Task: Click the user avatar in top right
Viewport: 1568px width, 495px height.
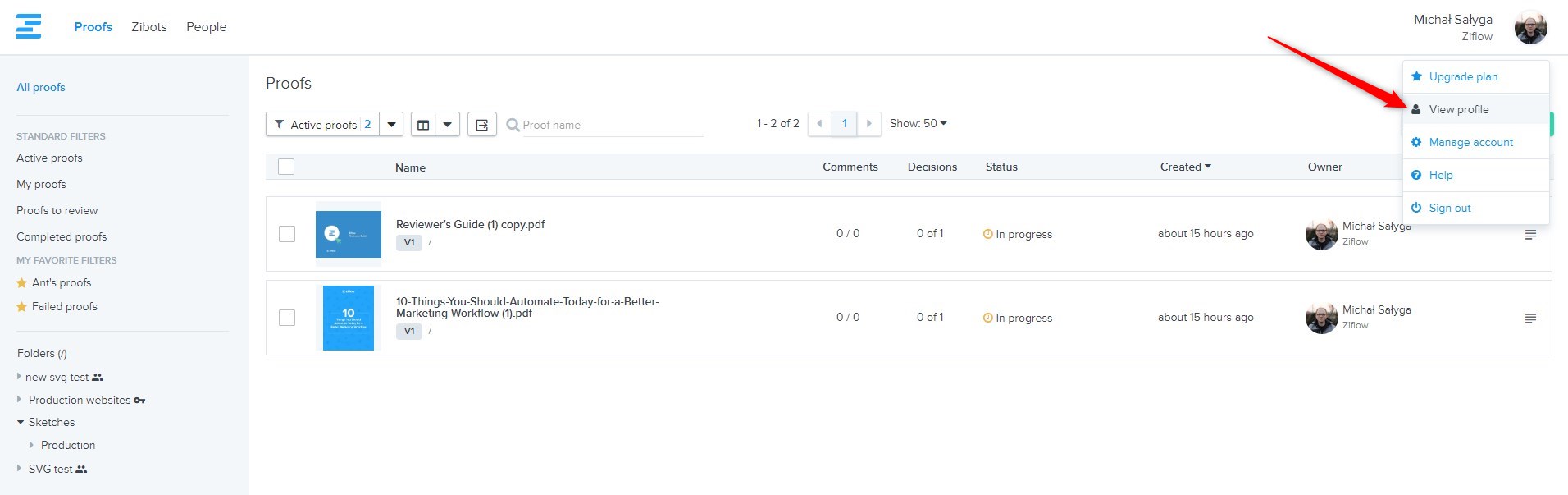Action: pyautogui.click(x=1530, y=28)
